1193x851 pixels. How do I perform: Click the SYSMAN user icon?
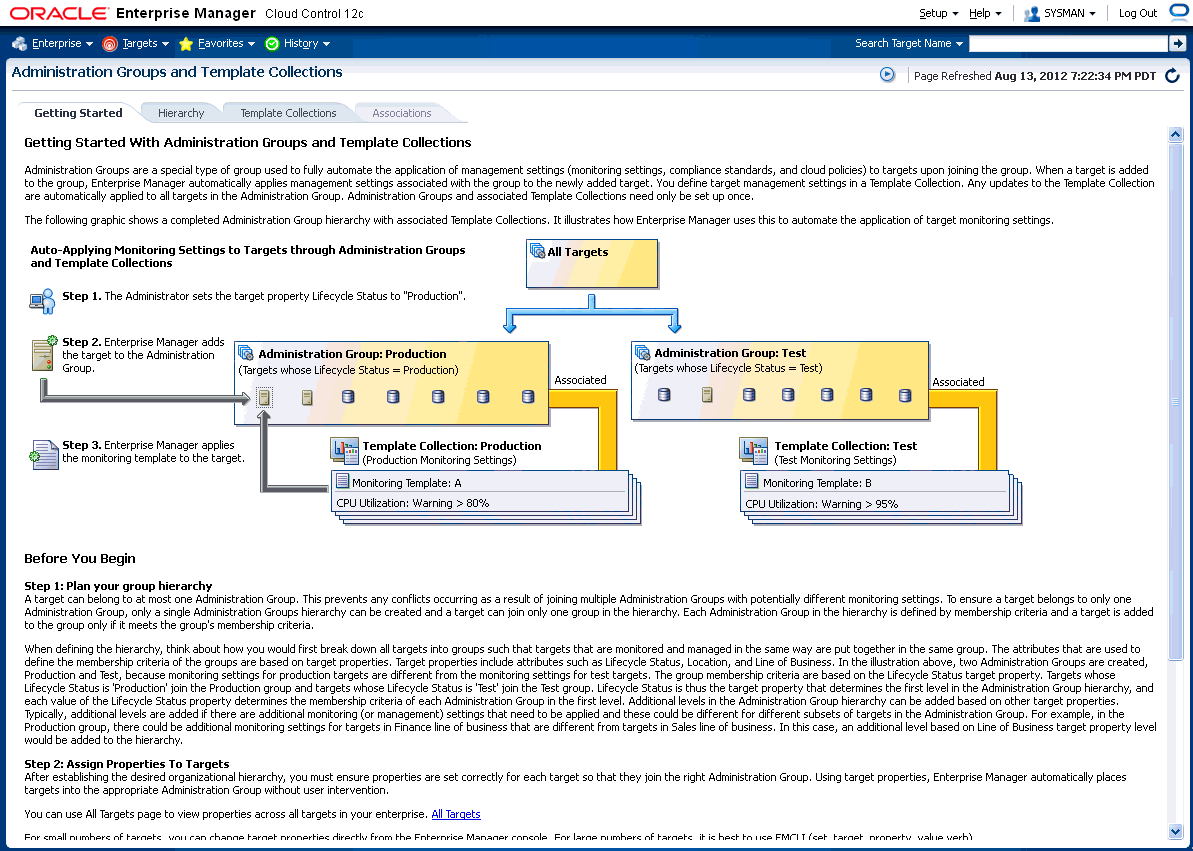pos(1032,14)
